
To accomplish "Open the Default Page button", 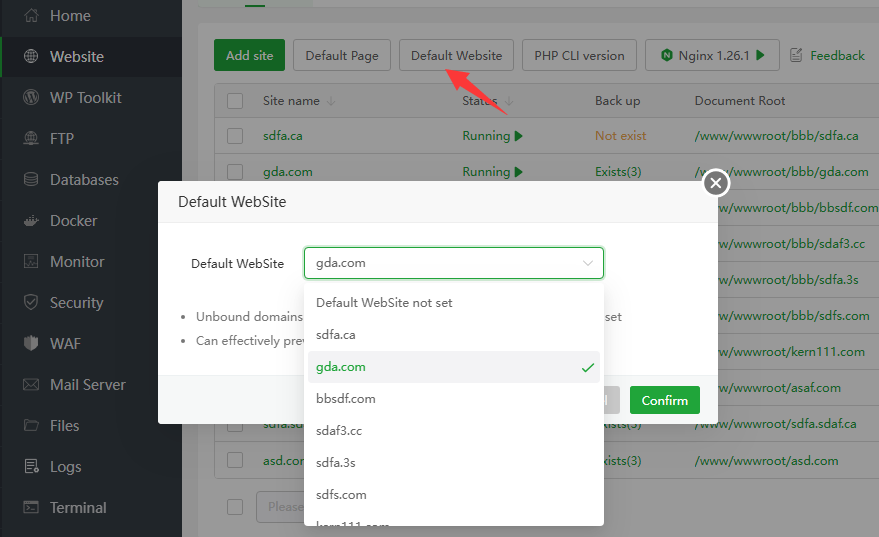I will [341, 55].
